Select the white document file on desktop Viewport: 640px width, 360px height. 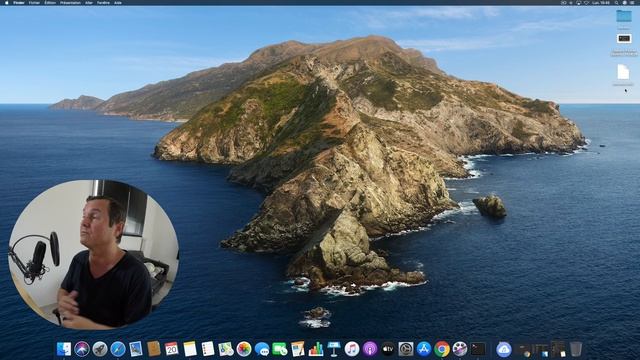(x=623, y=72)
